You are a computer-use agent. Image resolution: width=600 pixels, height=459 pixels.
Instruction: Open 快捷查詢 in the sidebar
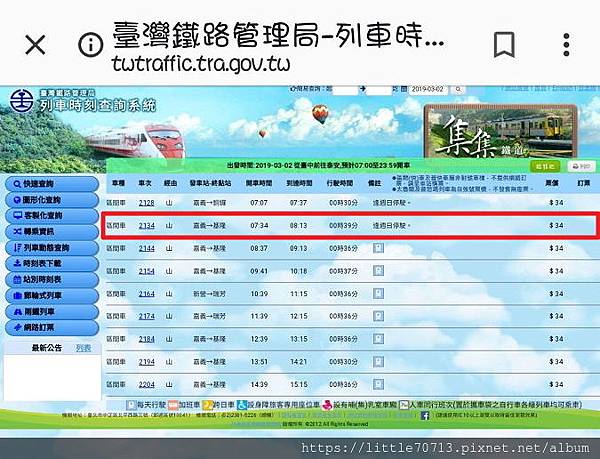[x=52, y=184]
